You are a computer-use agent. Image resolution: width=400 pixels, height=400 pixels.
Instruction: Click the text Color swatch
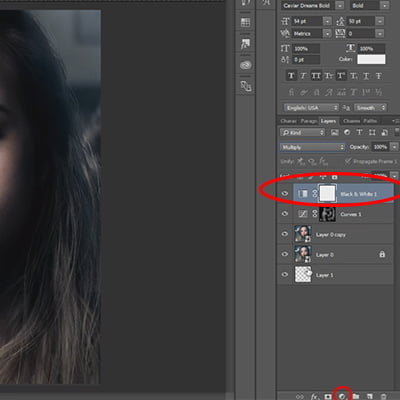pos(371,59)
